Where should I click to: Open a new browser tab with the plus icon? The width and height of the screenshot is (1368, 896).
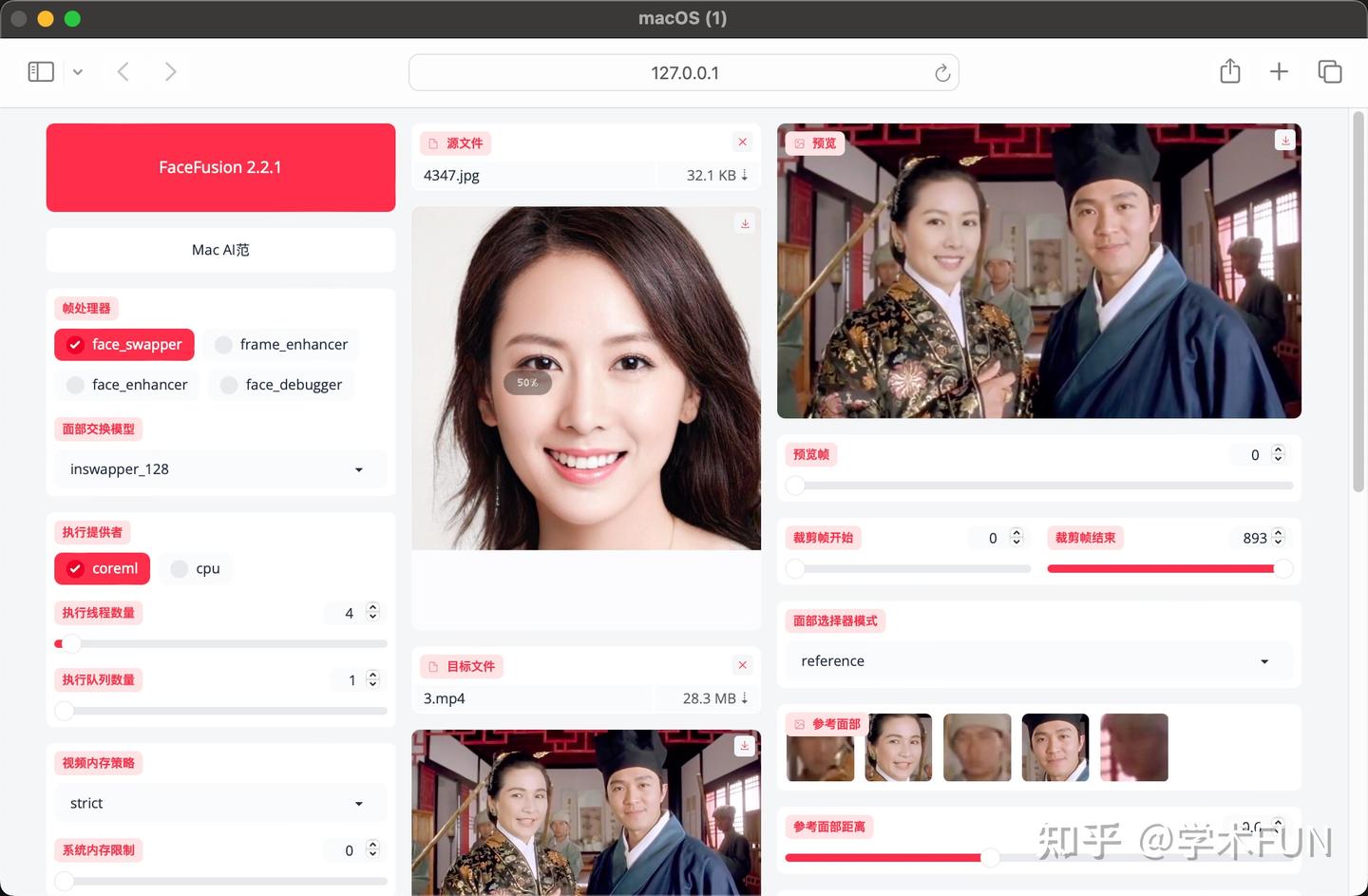pyautogui.click(x=1279, y=71)
